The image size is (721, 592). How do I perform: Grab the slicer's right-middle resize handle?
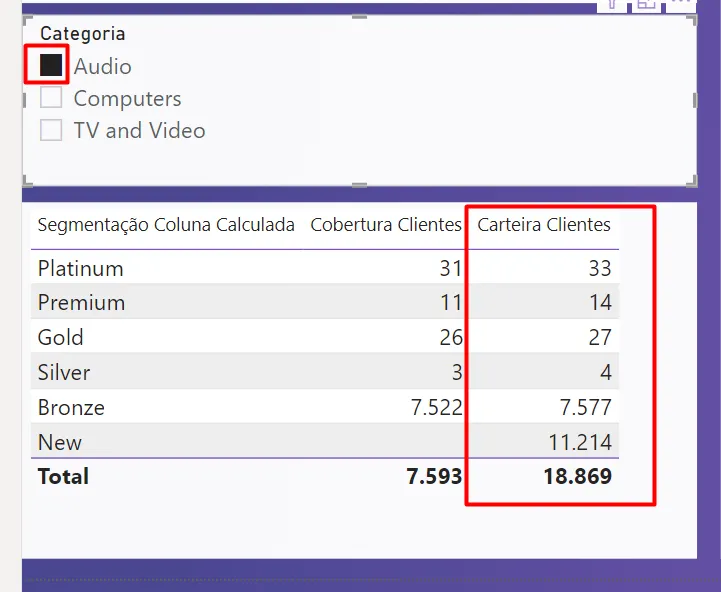point(694,100)
